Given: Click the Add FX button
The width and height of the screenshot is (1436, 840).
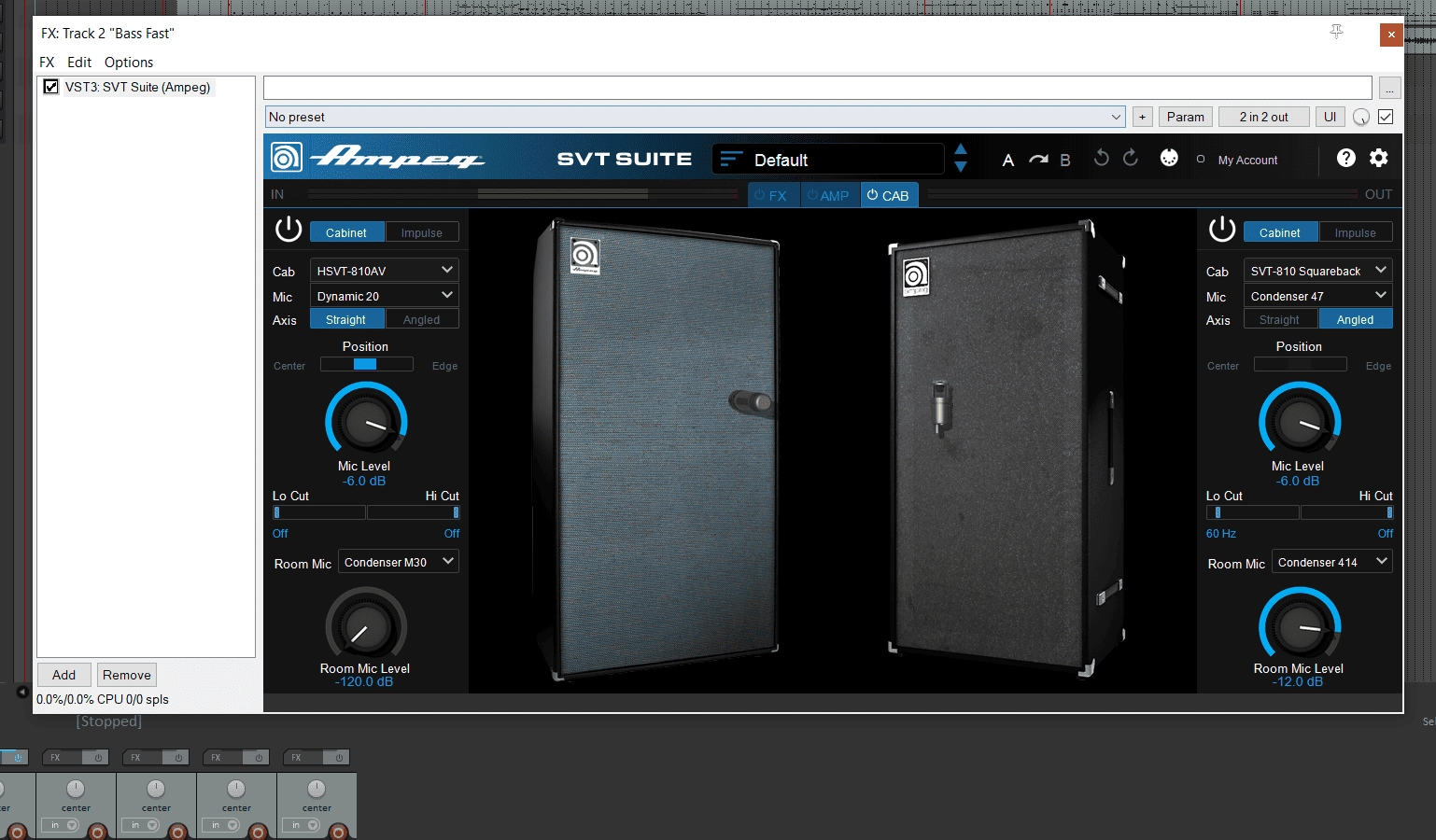Looking at the screenshot, I should point(64,675).
